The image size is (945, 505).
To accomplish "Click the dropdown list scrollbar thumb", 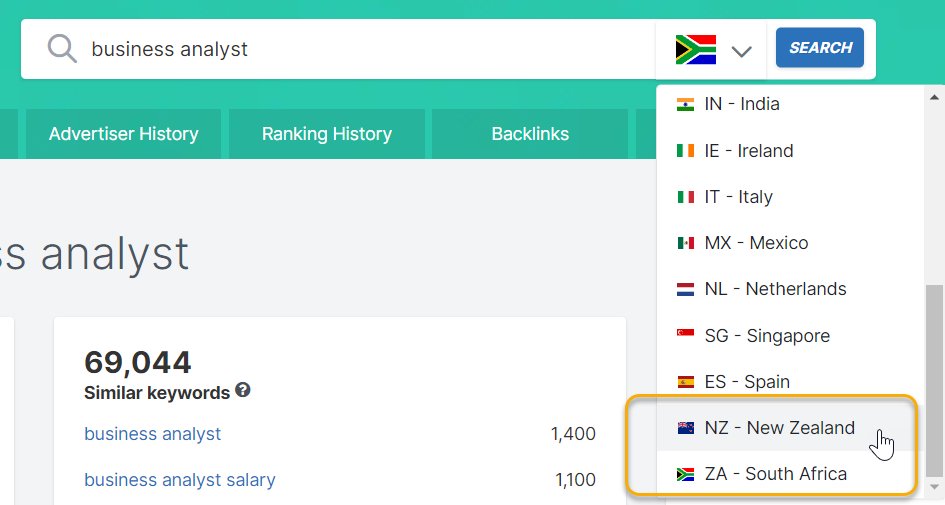I will [x=934, y=381].
